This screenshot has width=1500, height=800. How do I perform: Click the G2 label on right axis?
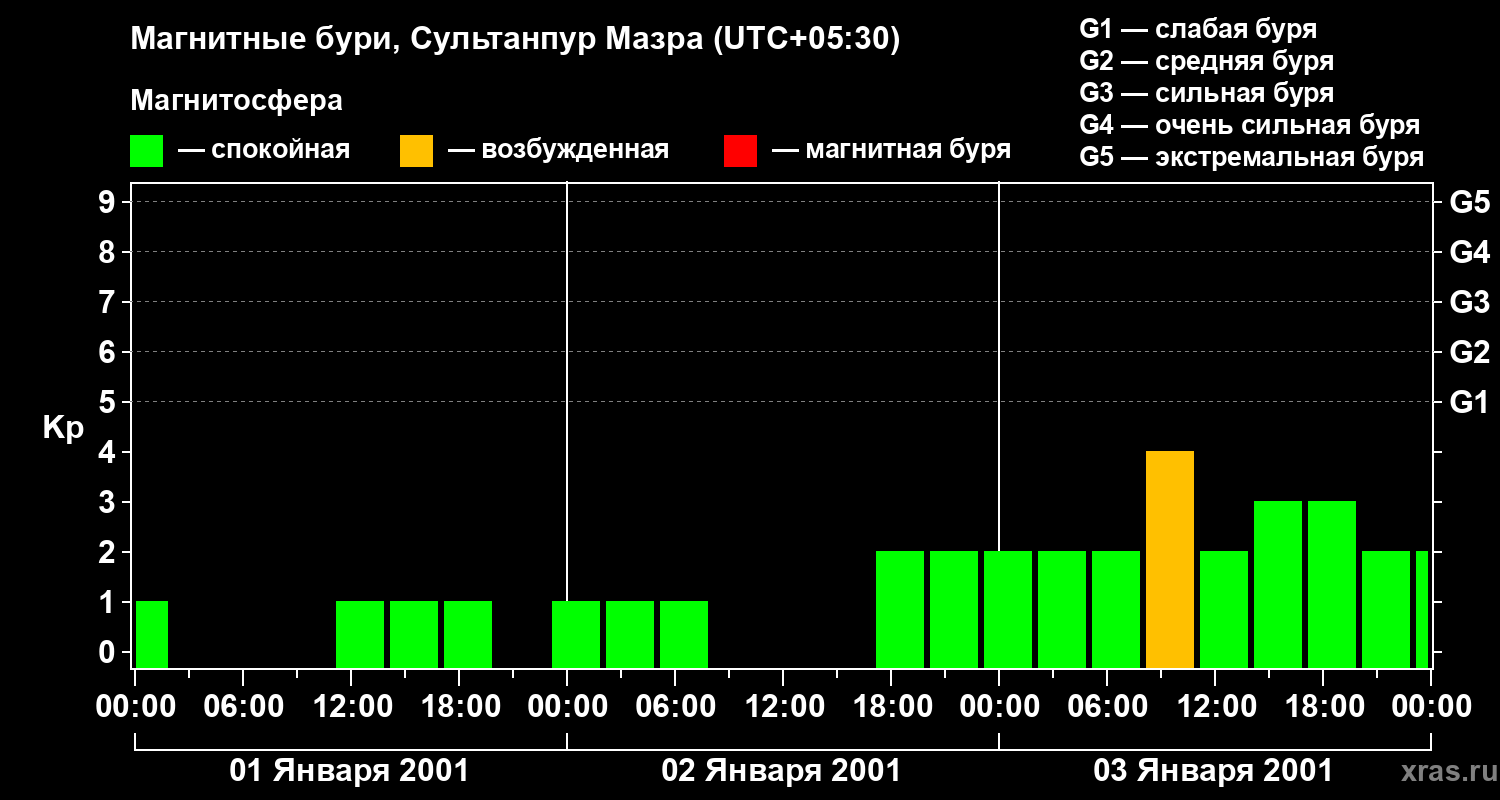coord(1469,352)
